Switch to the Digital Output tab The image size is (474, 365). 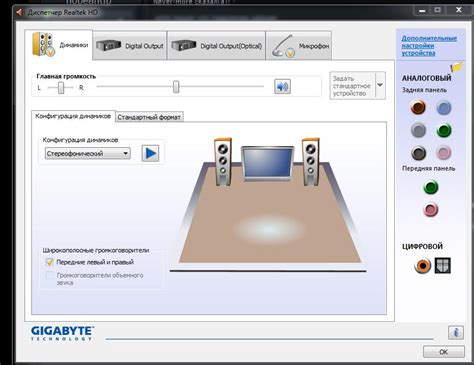pyautogui.click(x=130, y=46)
